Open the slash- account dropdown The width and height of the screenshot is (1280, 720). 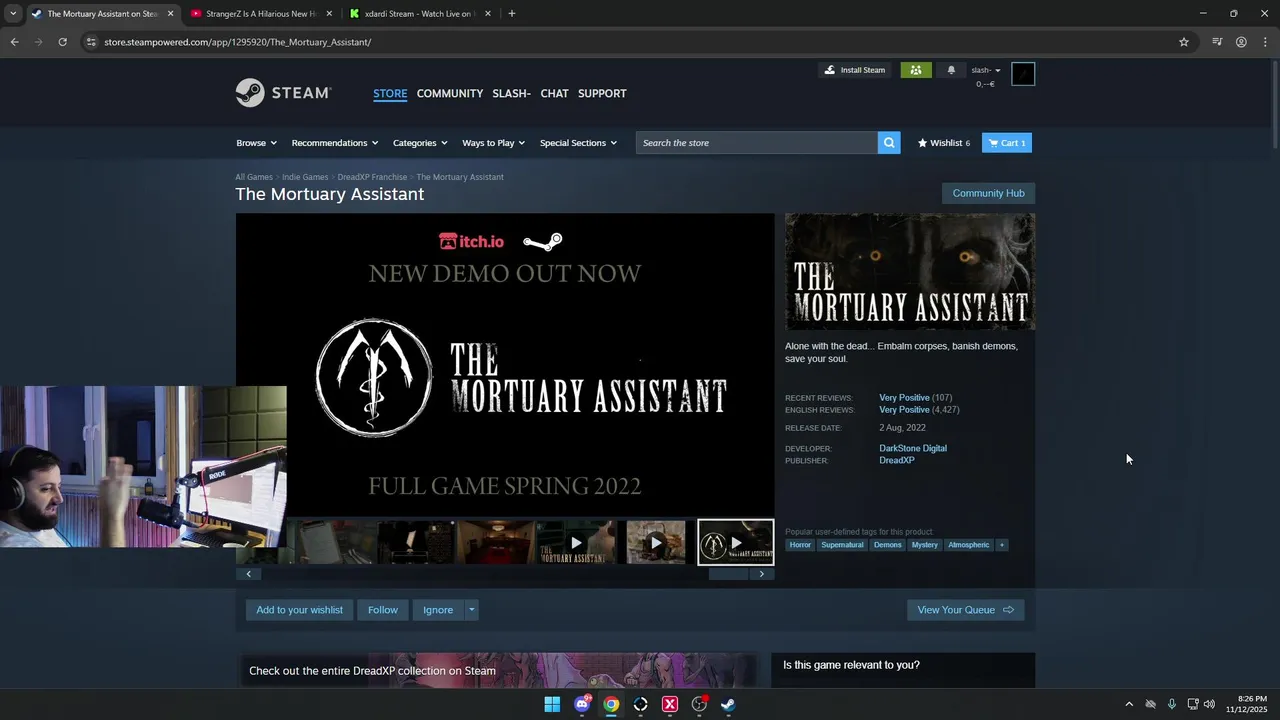click(x=986, y=70)
